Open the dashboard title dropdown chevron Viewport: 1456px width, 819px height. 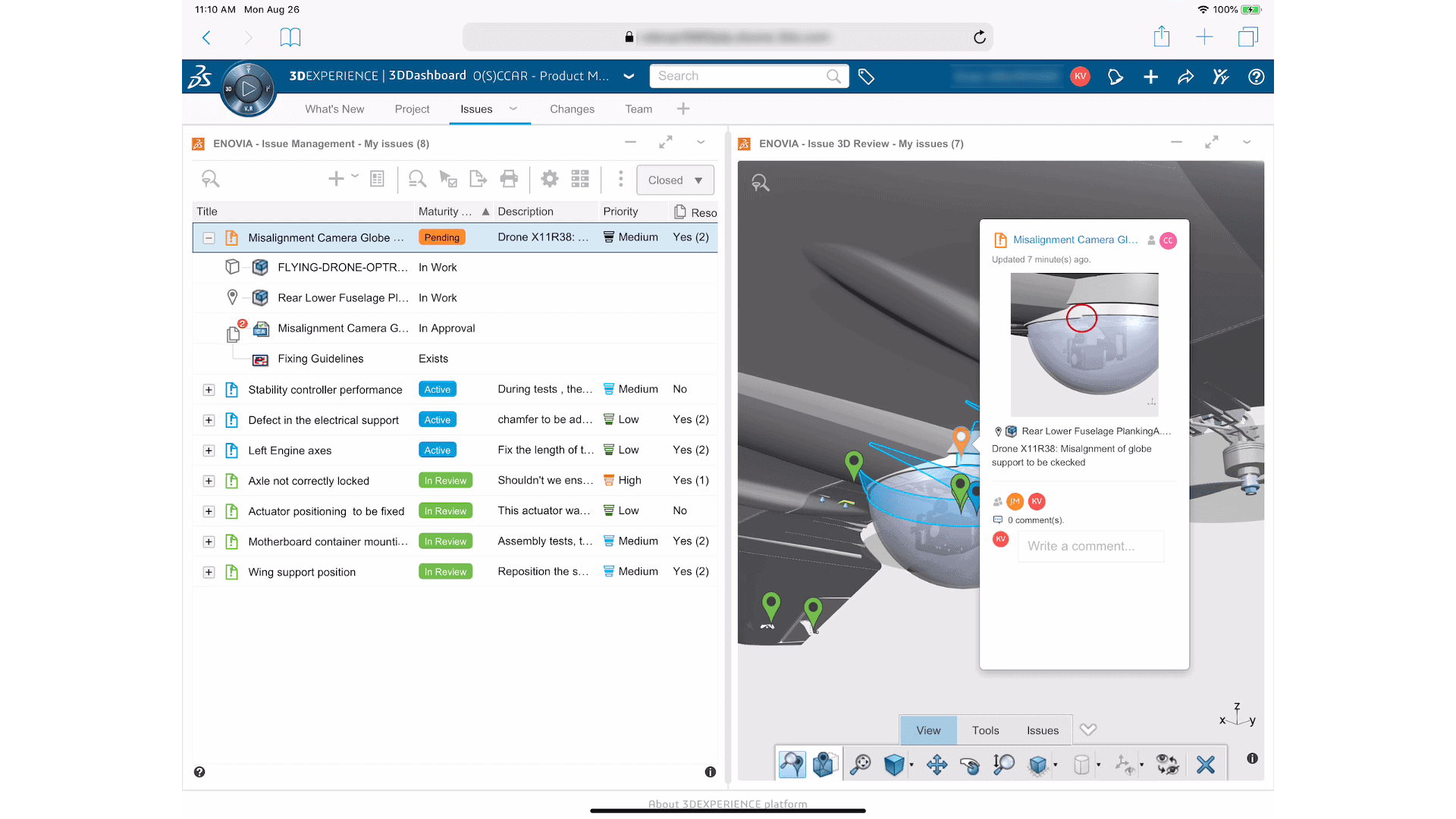click(x=629, y=77)
